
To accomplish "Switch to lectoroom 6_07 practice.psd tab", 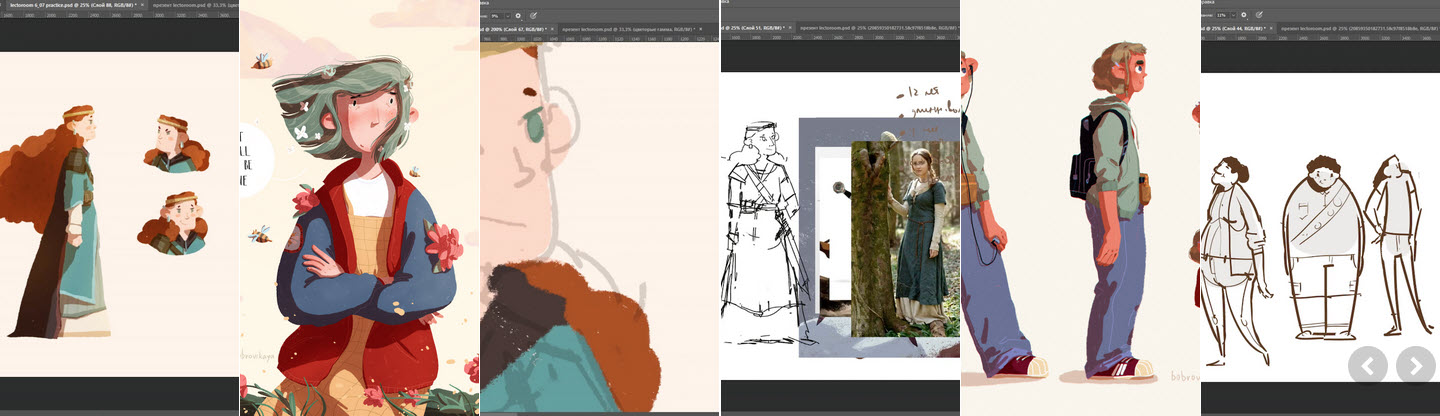I will pos(72,5).
